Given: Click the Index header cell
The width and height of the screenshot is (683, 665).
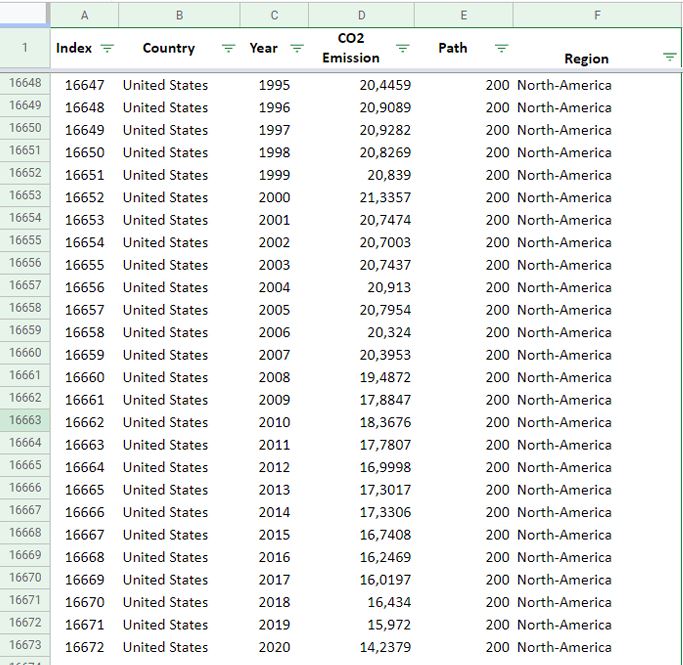Looking at the screenshot, I should click(85, 48).
